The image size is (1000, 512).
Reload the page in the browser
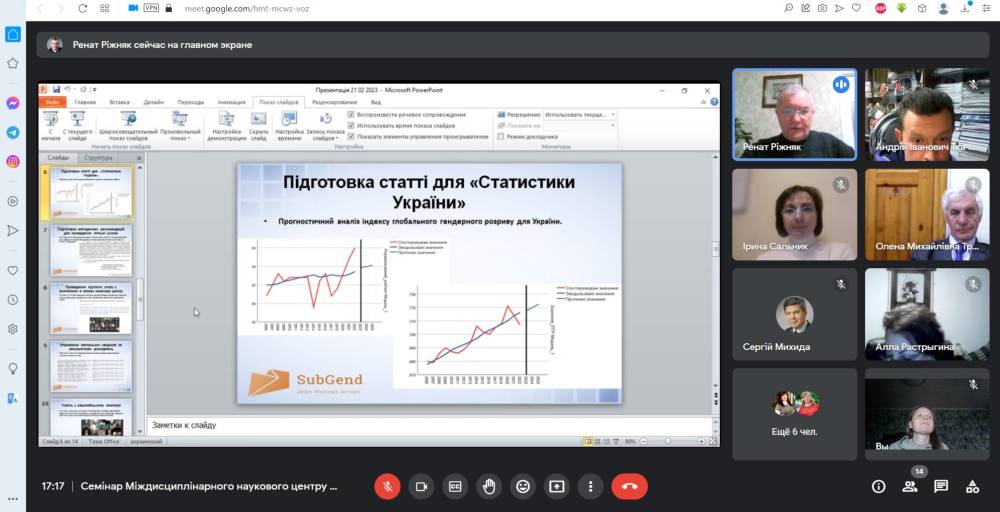(83, 8)
